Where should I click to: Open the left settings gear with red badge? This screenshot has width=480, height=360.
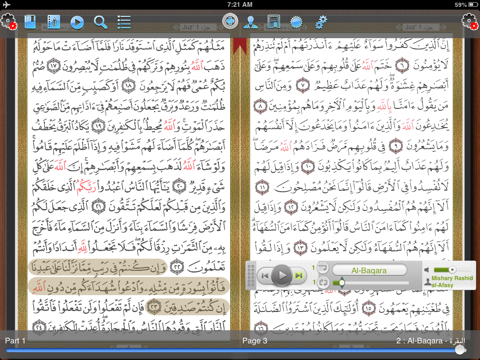coord(9,22)
